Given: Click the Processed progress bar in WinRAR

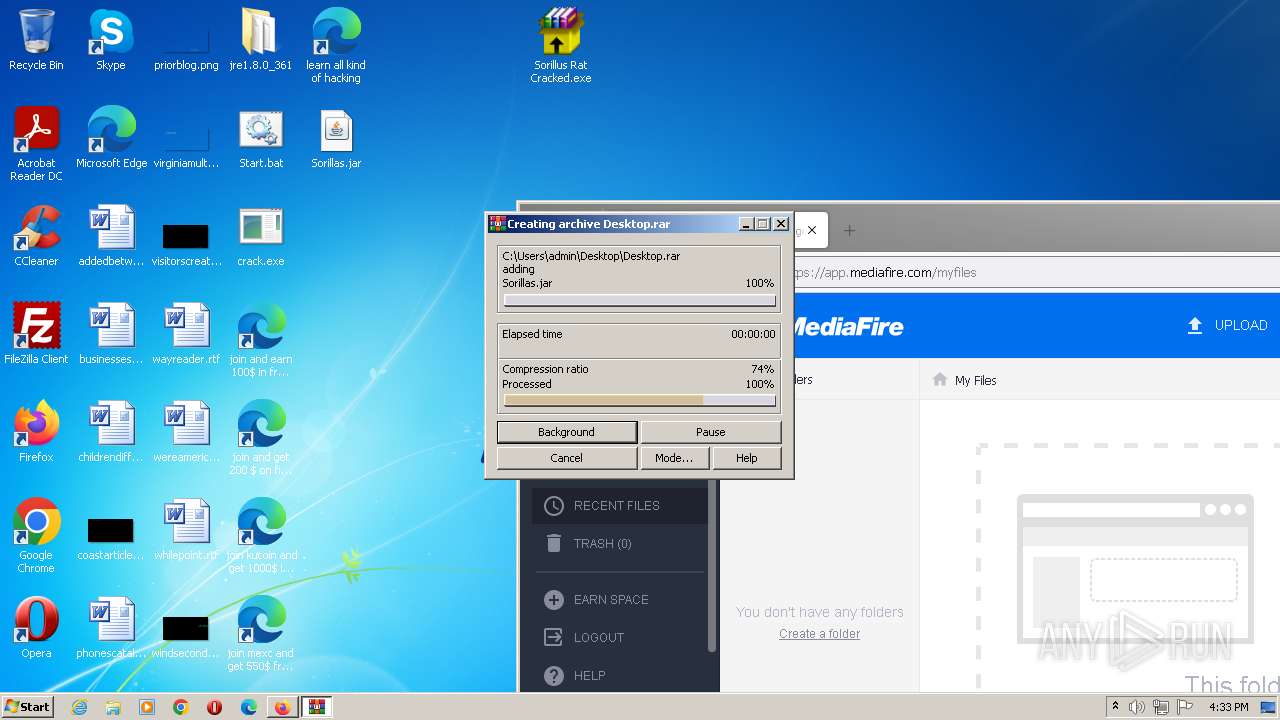Looking at the screenshot, I should click(x=639, y=400).
